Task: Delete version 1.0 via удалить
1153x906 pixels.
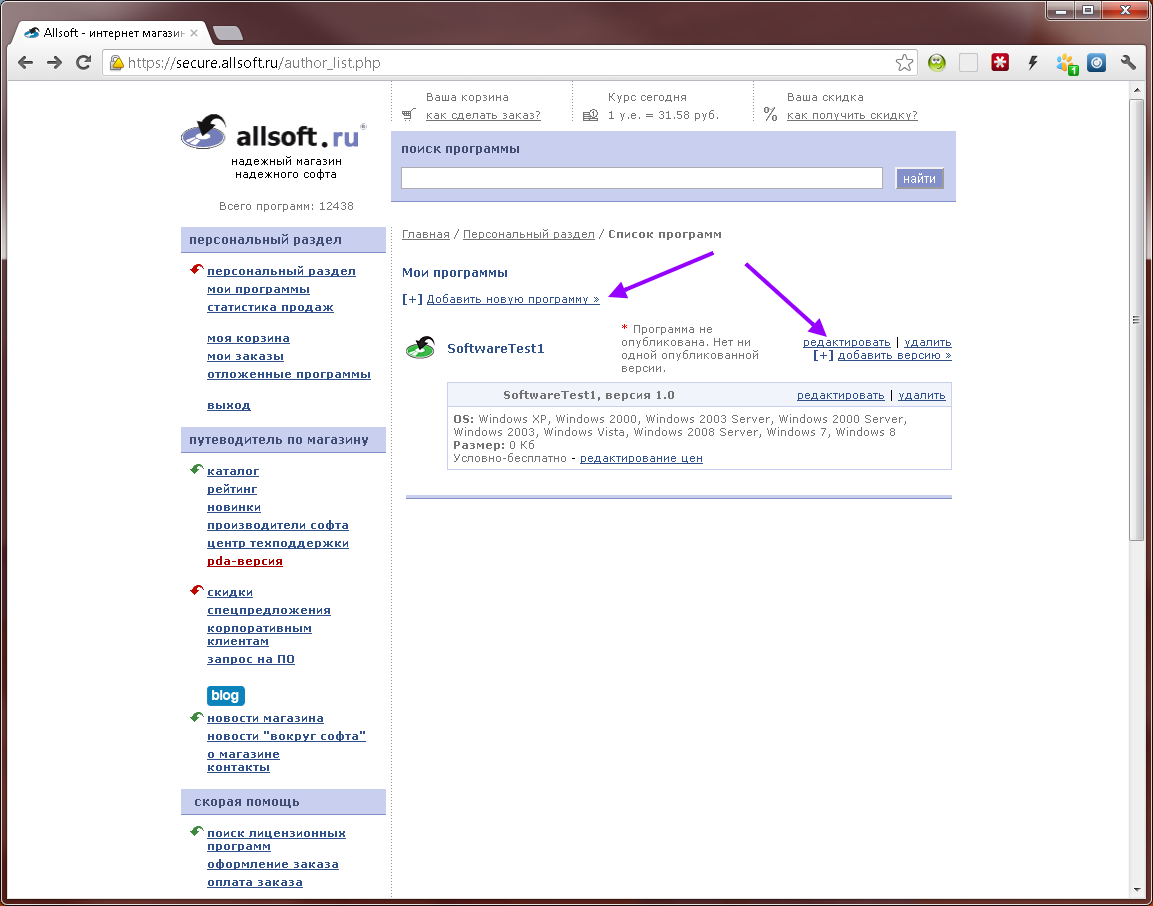Action: [x=922, y=396]
